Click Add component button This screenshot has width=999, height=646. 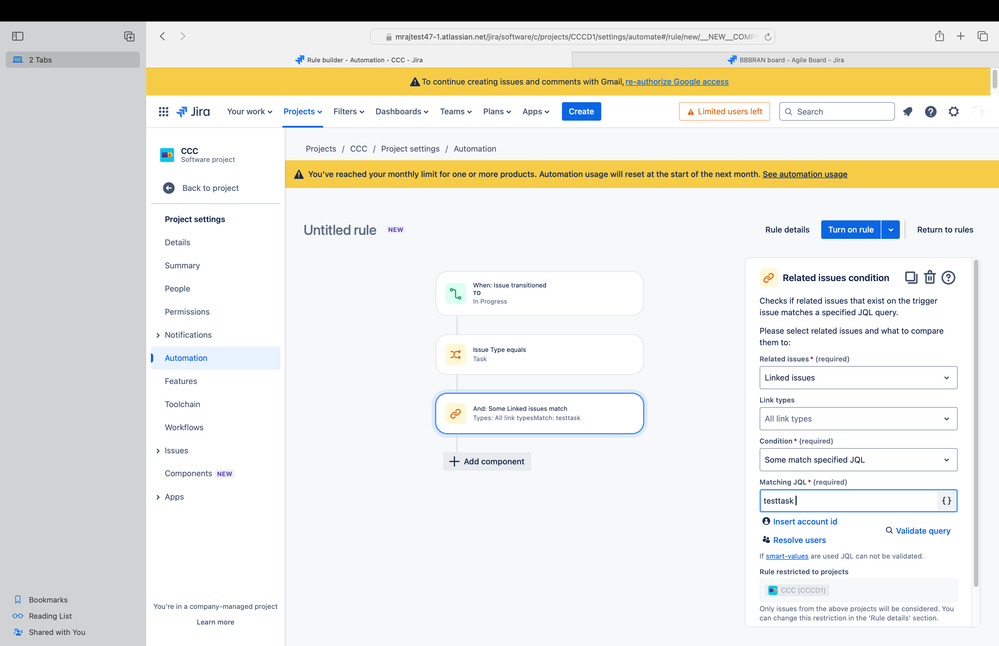point(487,461)
